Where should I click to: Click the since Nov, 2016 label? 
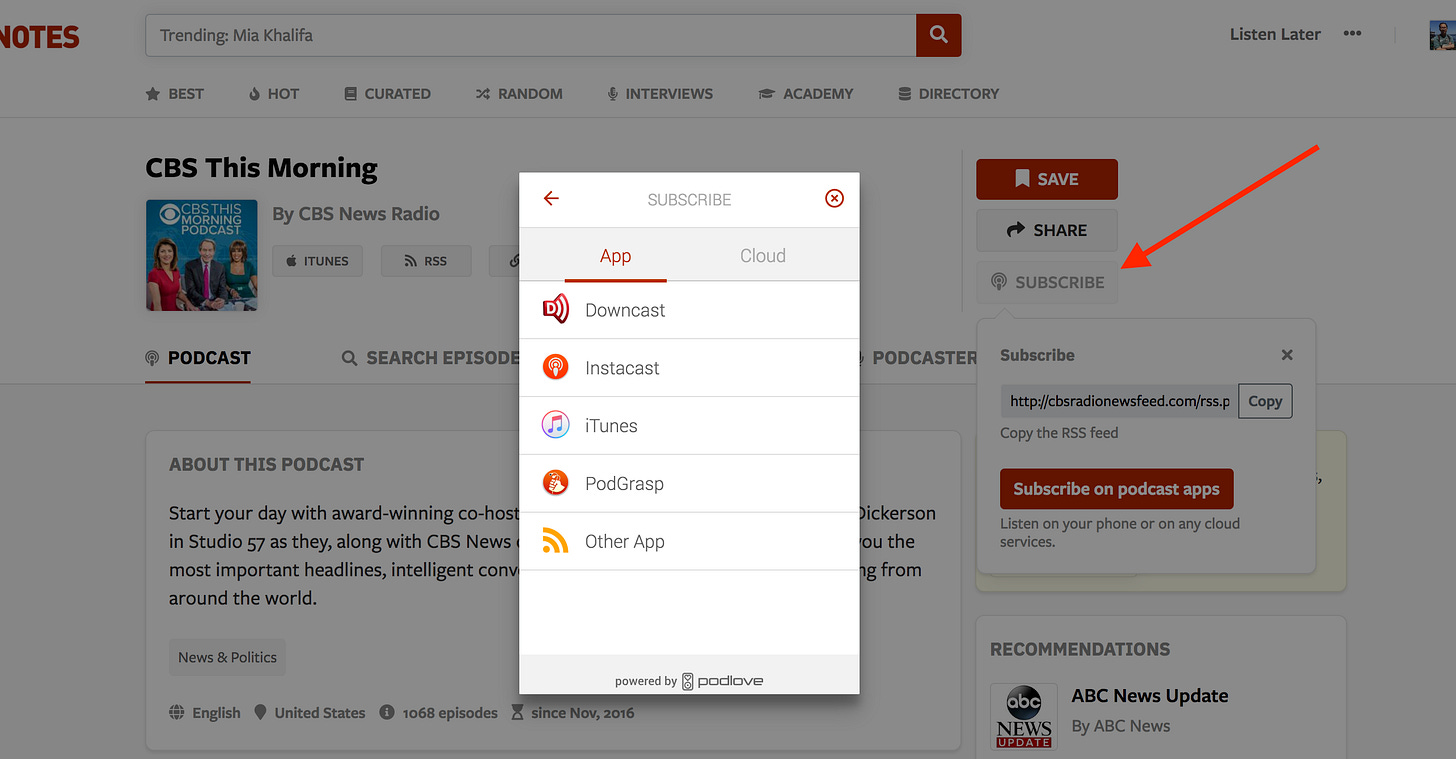[x=572, y=713]
